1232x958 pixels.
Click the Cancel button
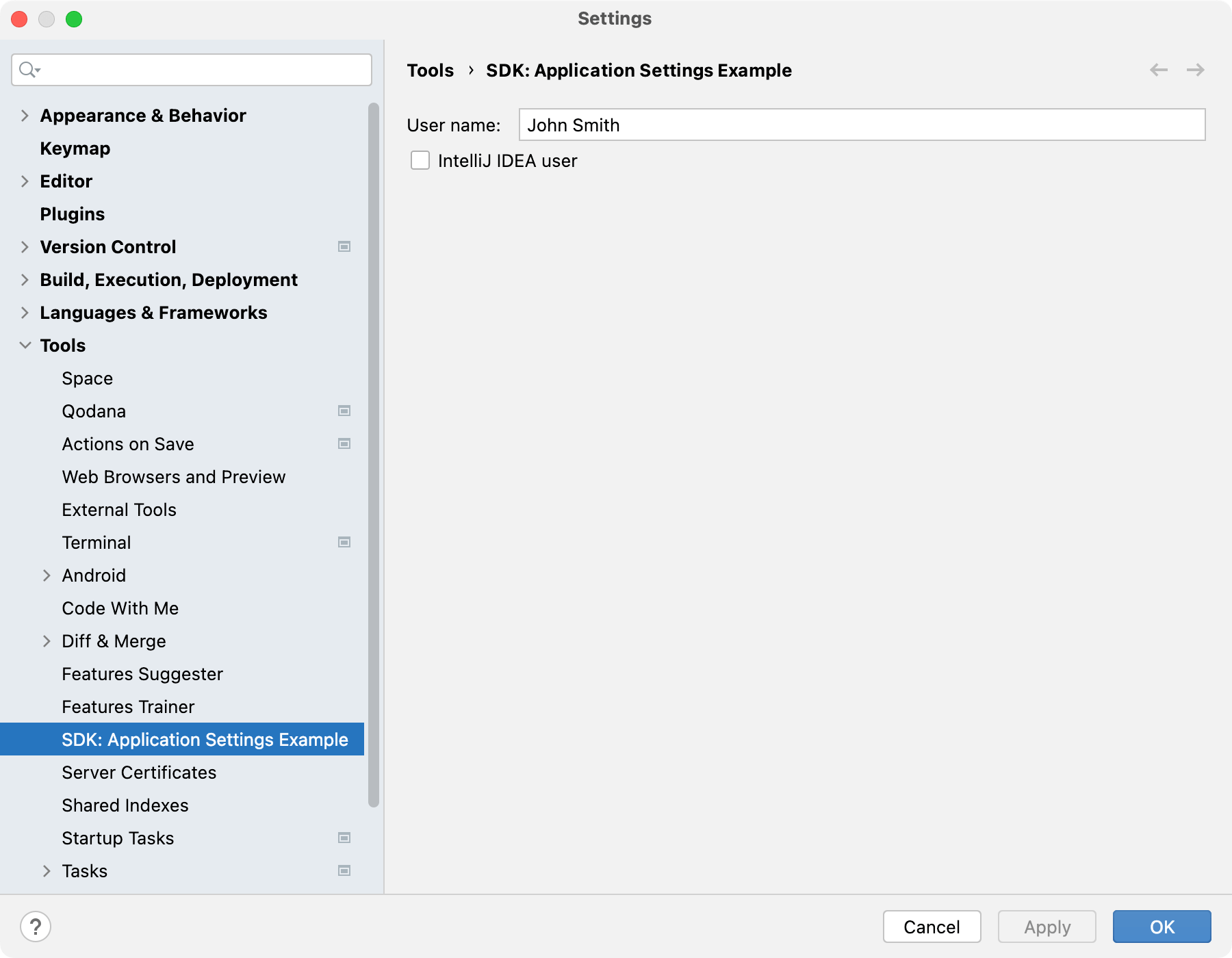(932, 927)
